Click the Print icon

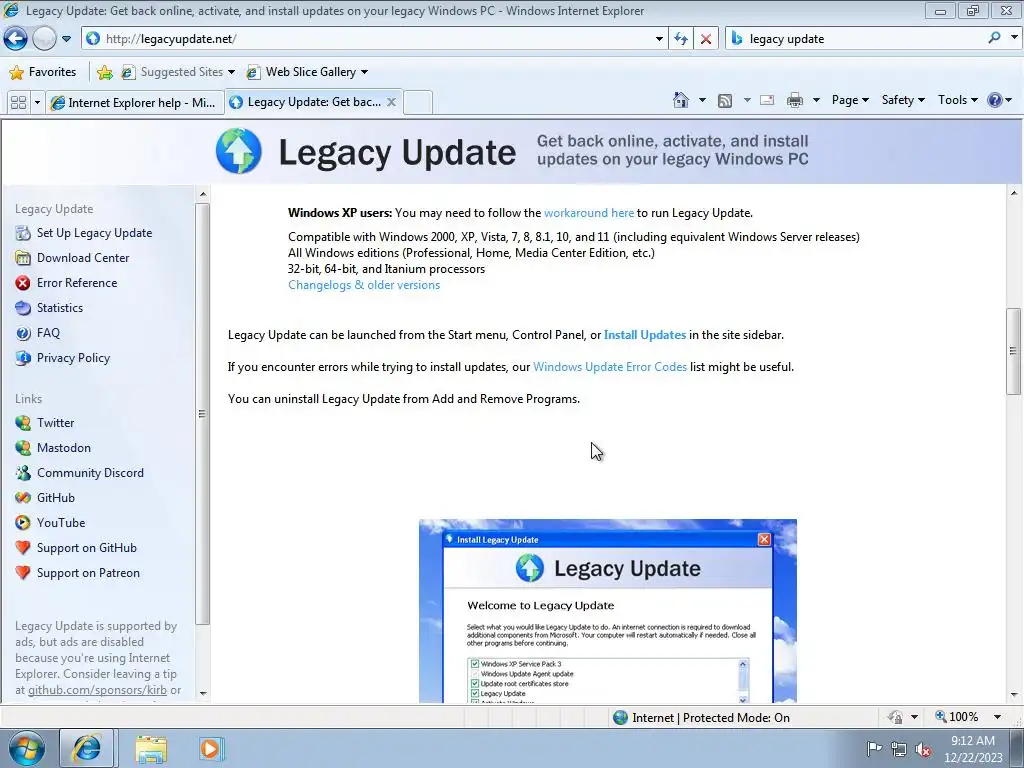pyautogui.click(x=795, y=100)
